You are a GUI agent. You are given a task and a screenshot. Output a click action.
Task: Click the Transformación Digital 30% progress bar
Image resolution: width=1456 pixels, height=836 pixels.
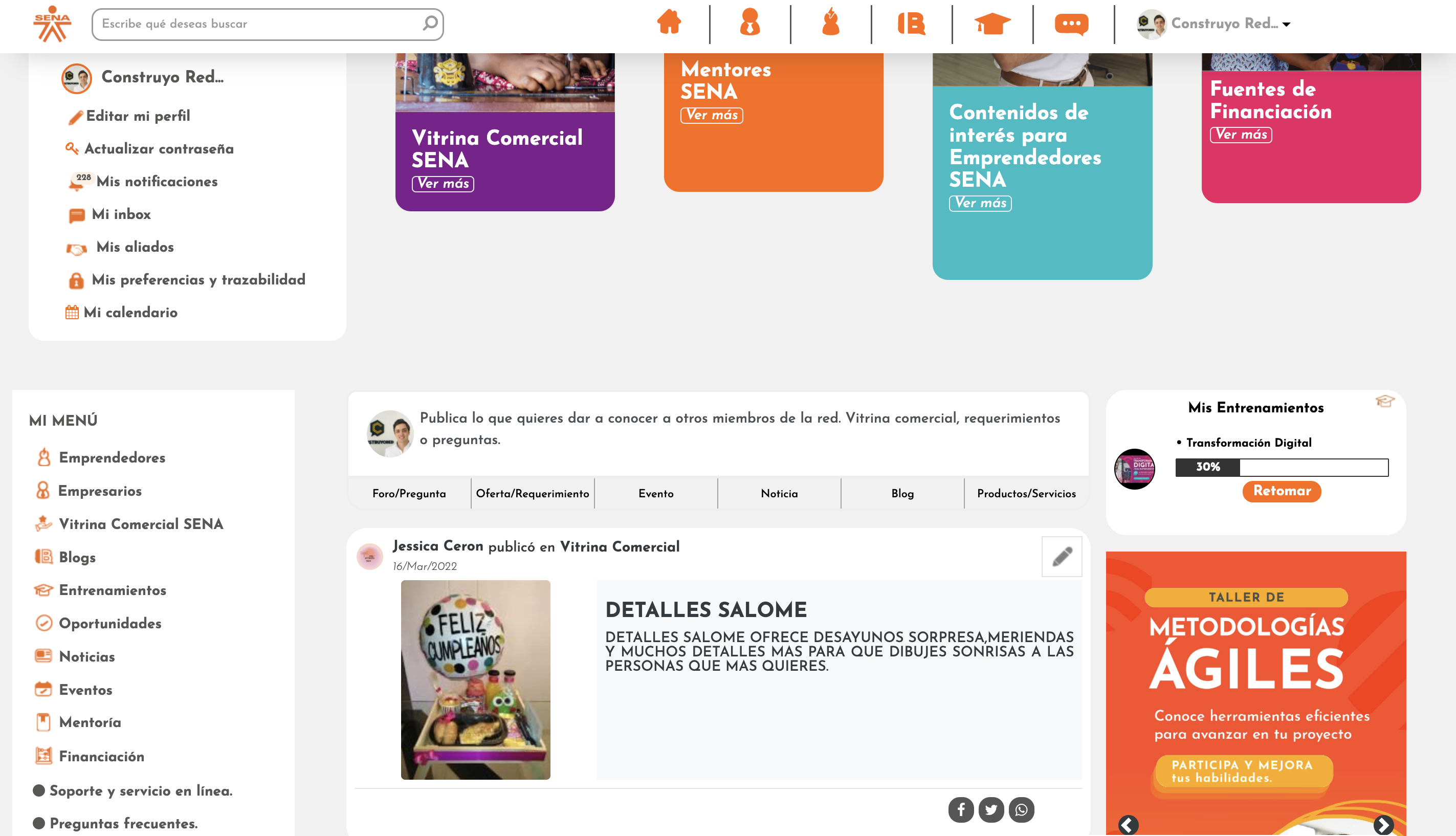click(x=1282, y=467)
